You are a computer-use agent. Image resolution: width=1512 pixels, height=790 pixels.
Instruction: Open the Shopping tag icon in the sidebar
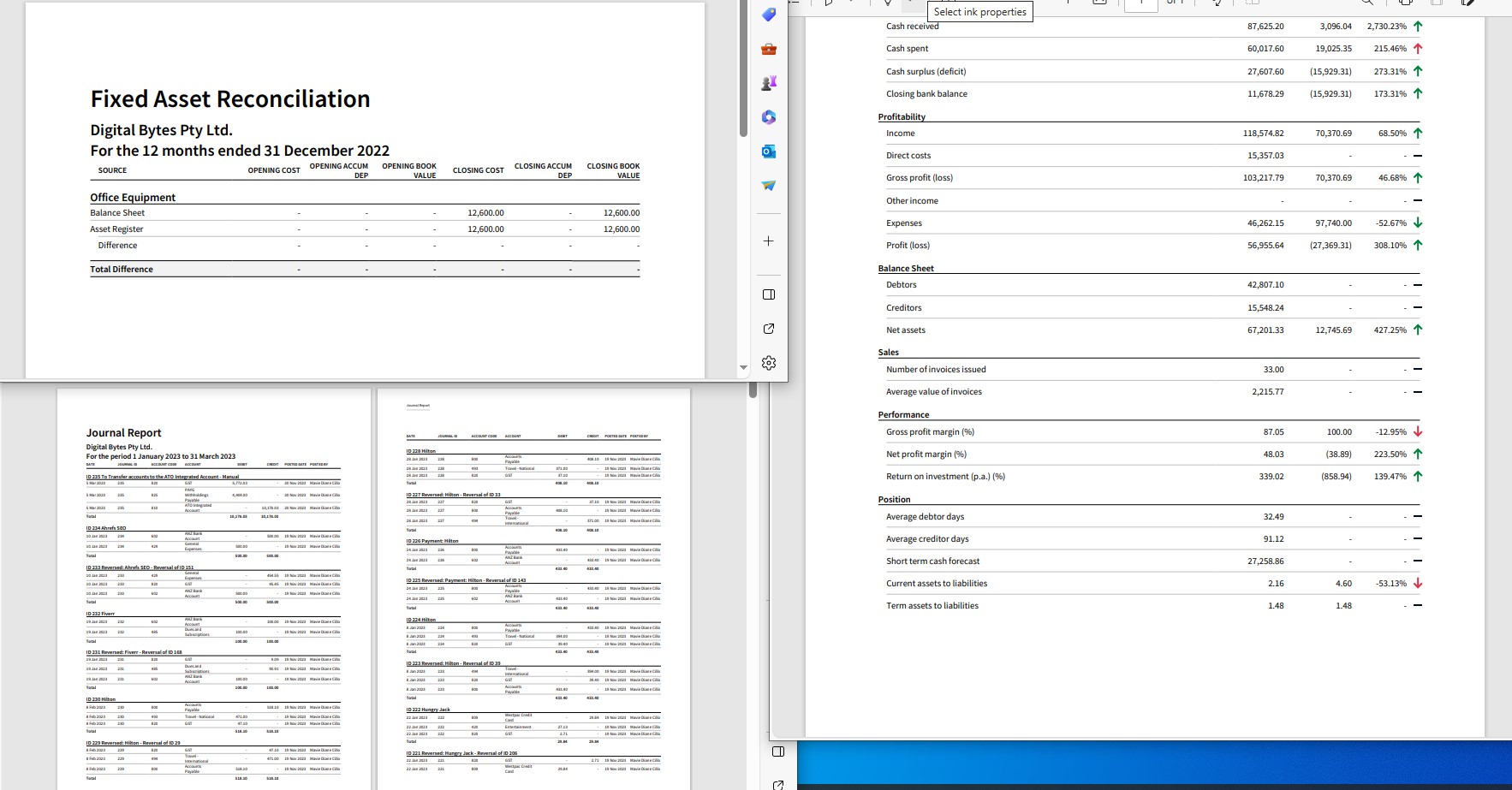(769, 15)
